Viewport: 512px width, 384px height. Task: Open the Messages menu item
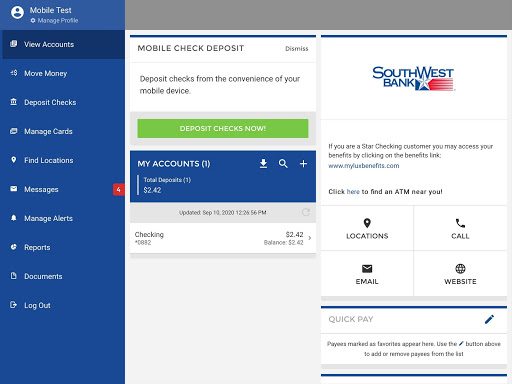click(64, 189)
